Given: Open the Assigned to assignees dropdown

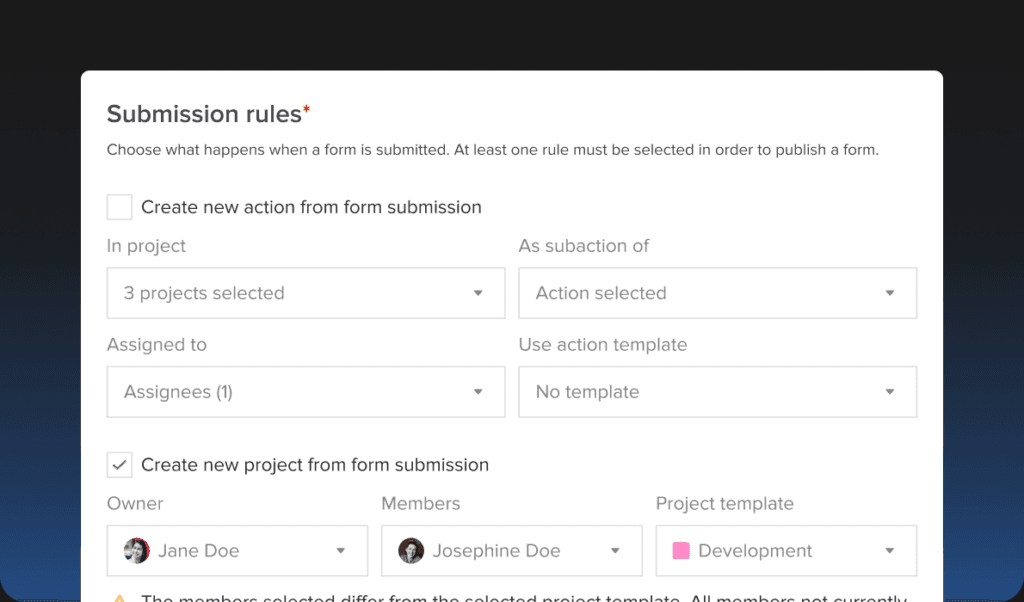Looking at the screenshot, I should pos(305,392).
